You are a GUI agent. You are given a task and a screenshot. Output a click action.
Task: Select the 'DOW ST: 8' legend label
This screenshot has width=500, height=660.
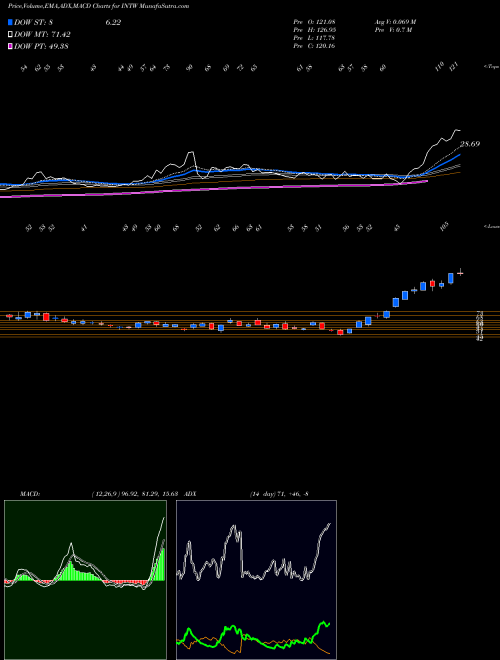click(x=35, y=23)
